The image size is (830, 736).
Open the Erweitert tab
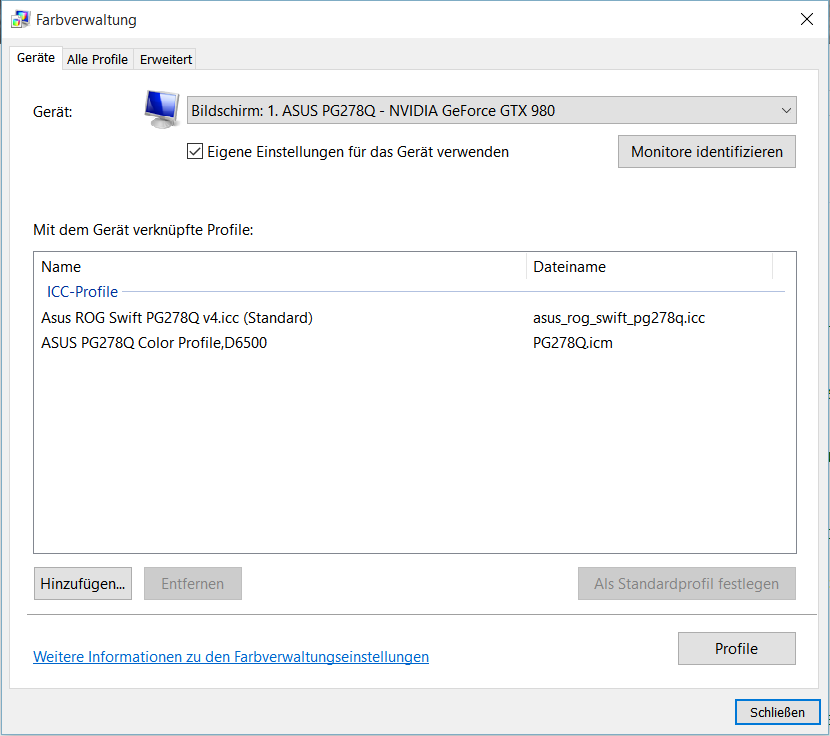coord(166,59)
